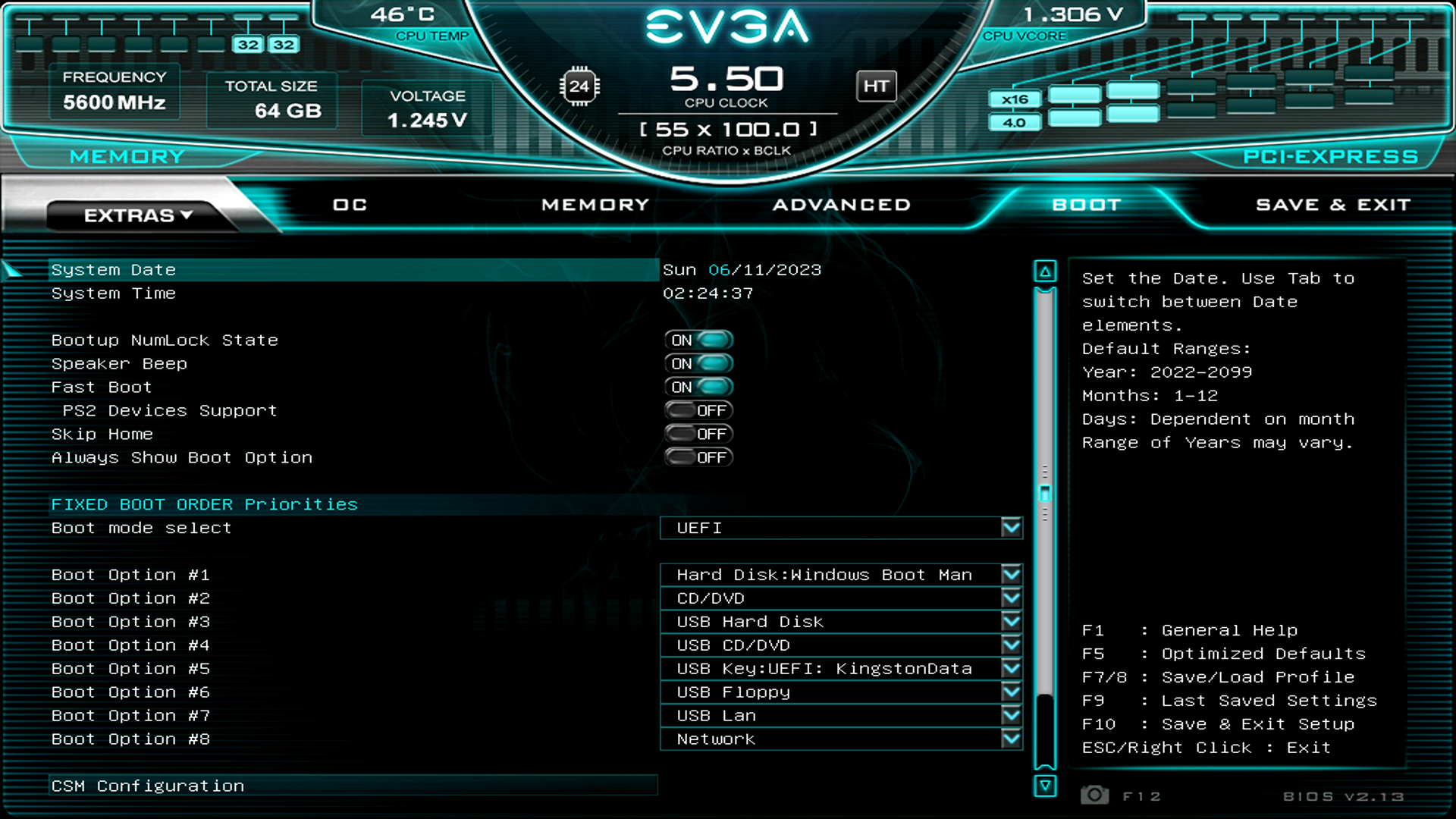Open the Boot mode select dropdown
The height and width of the screenshot is (819, 1456).
tap(1012, 528)
